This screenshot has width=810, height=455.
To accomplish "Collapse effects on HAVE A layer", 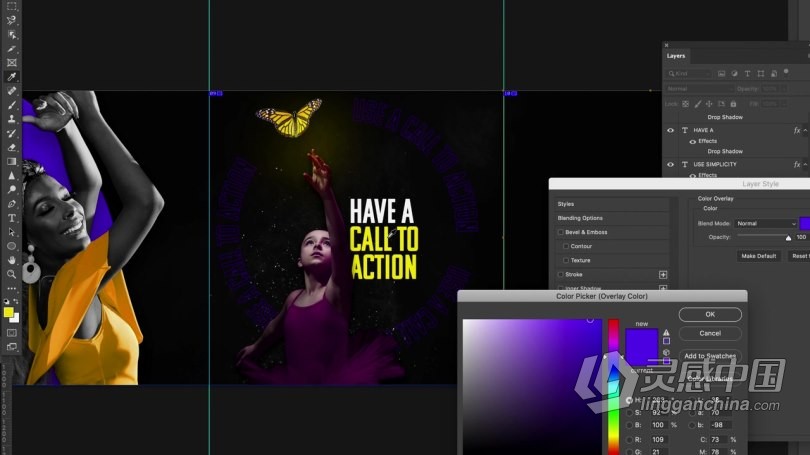I will (807, 130).
